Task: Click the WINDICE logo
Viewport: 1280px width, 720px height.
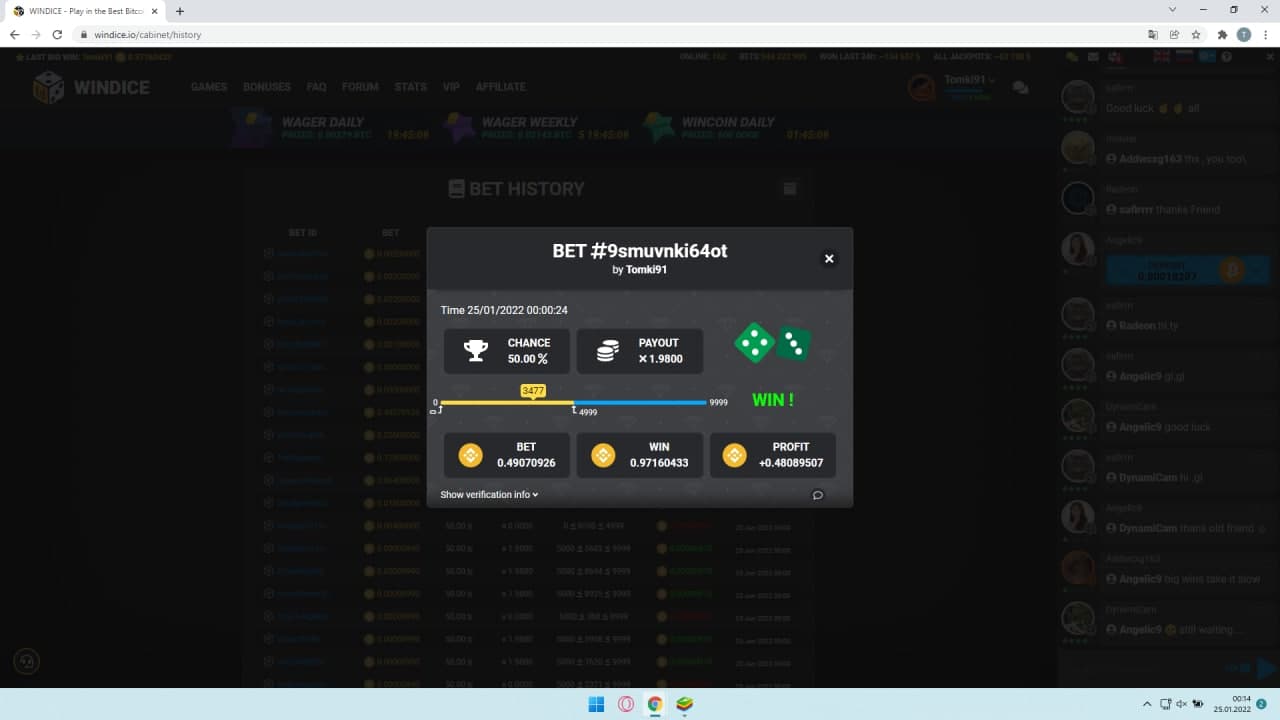Action: click(x=91, y=88)
